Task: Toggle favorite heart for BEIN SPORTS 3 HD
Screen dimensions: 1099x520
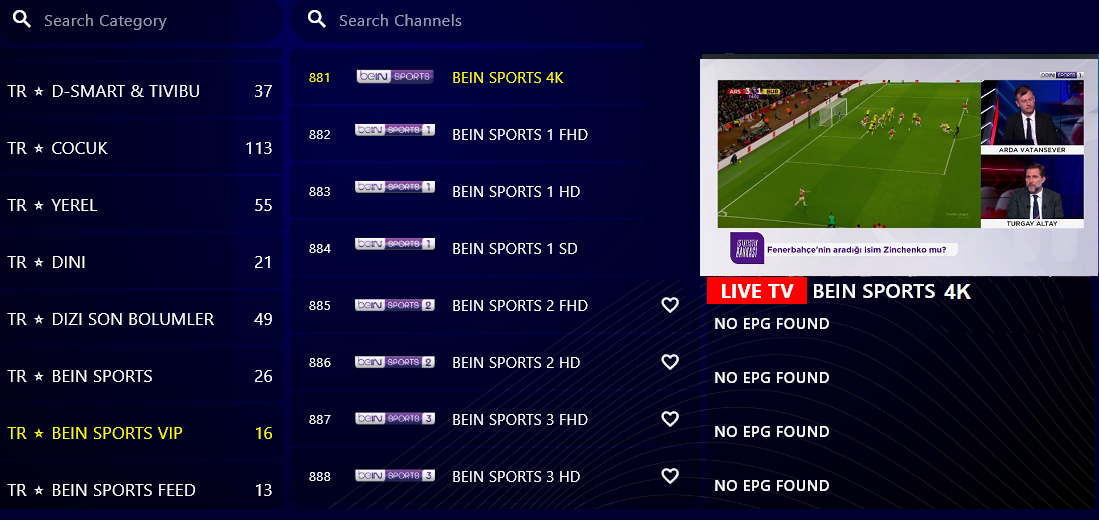Action: (x=670, y=476)
